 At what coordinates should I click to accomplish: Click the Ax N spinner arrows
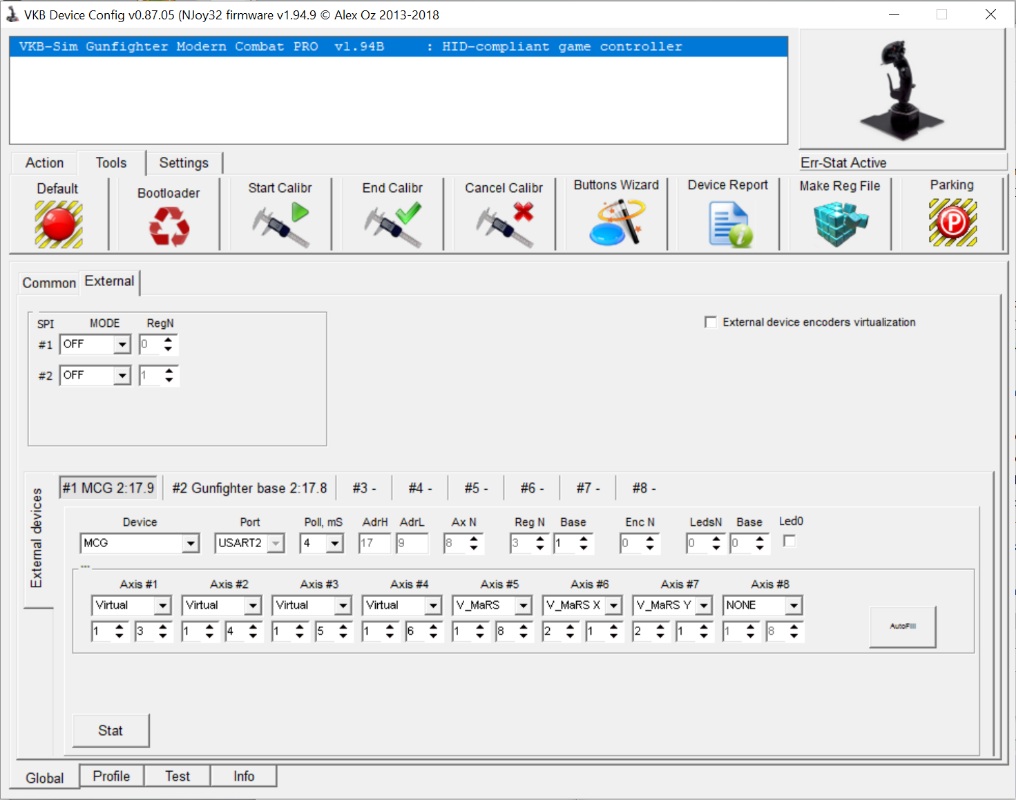click(x=474, y=543)
